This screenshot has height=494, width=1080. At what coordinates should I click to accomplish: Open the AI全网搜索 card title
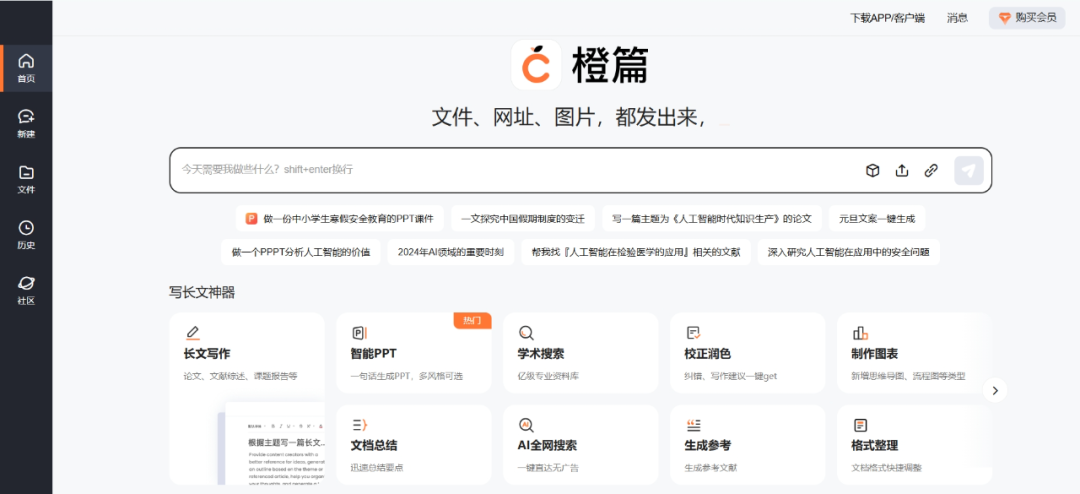[x=547, y=446]
